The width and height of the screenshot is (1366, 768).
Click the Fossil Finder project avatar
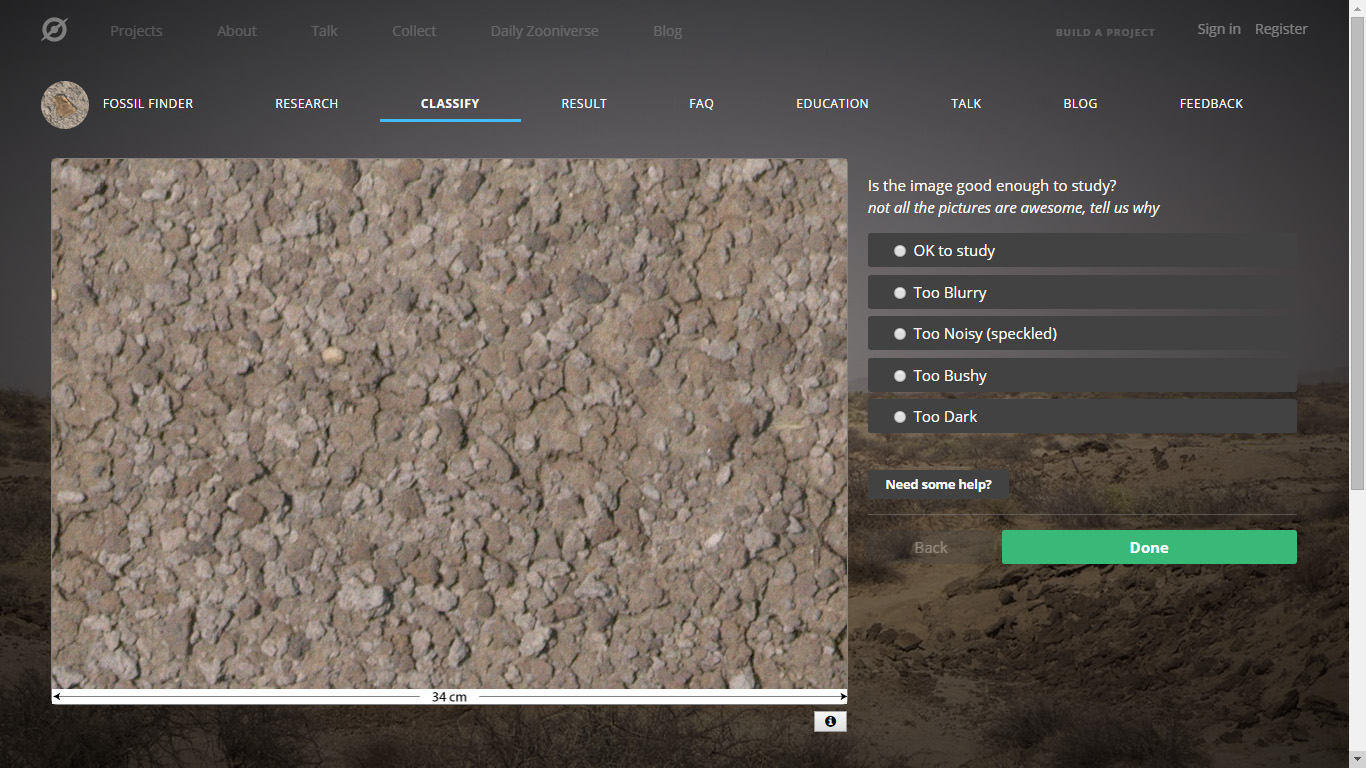(65, 104)
